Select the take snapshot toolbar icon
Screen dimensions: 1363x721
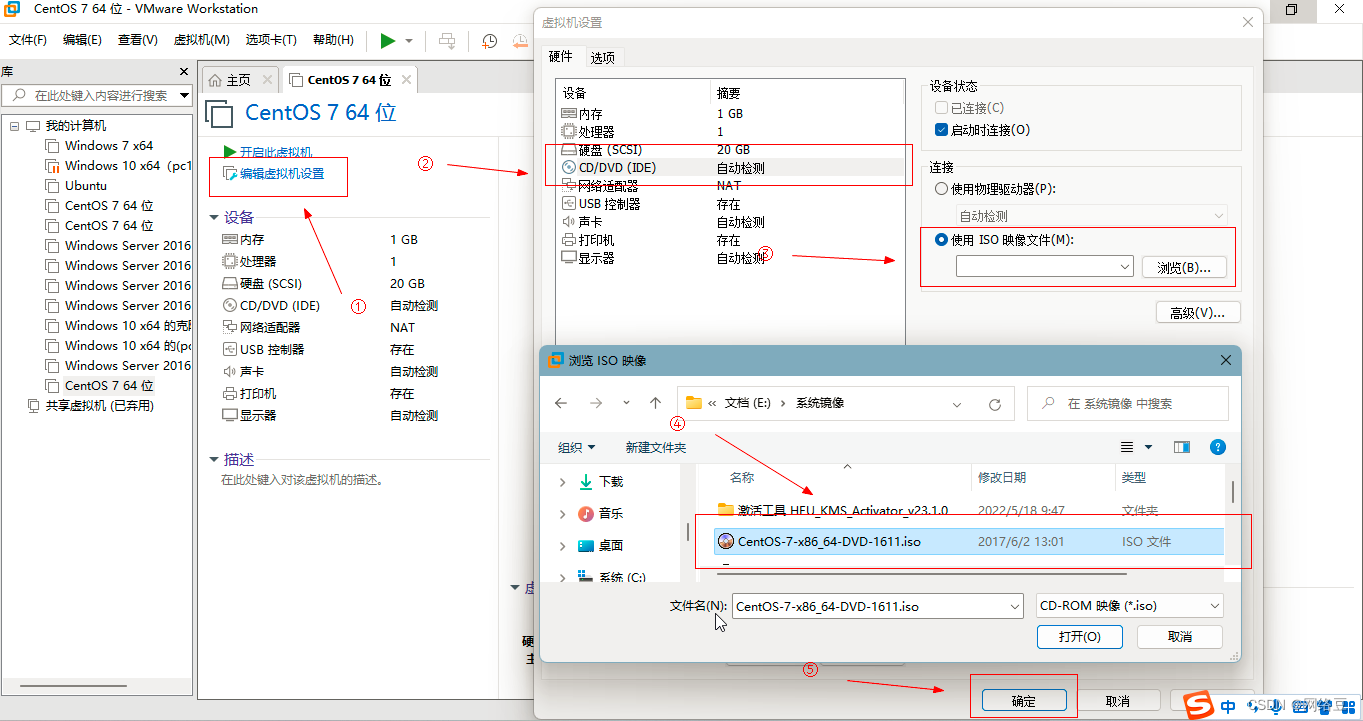(x=490, y=41)
